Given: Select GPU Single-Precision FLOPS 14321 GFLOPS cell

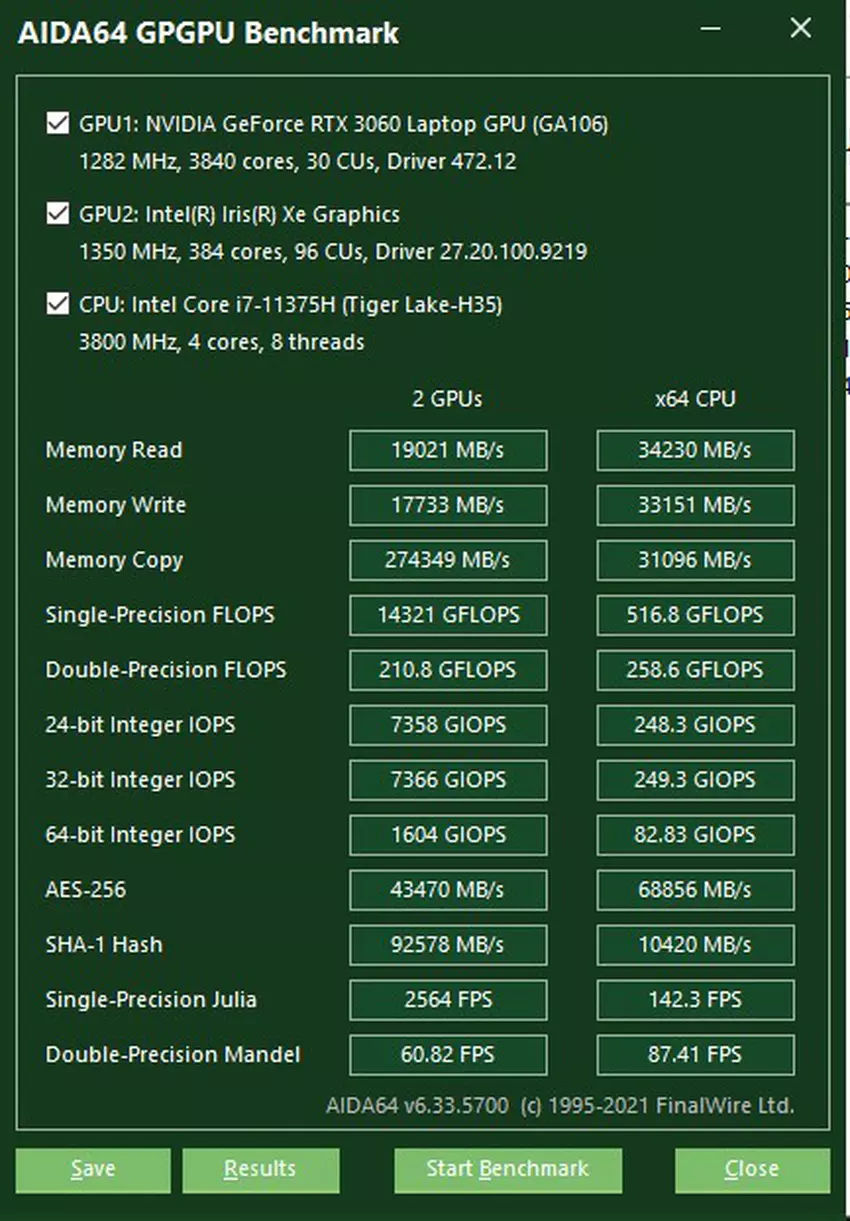Looking at the screenshot, I should pyautogui.click(x=448, y=615).
